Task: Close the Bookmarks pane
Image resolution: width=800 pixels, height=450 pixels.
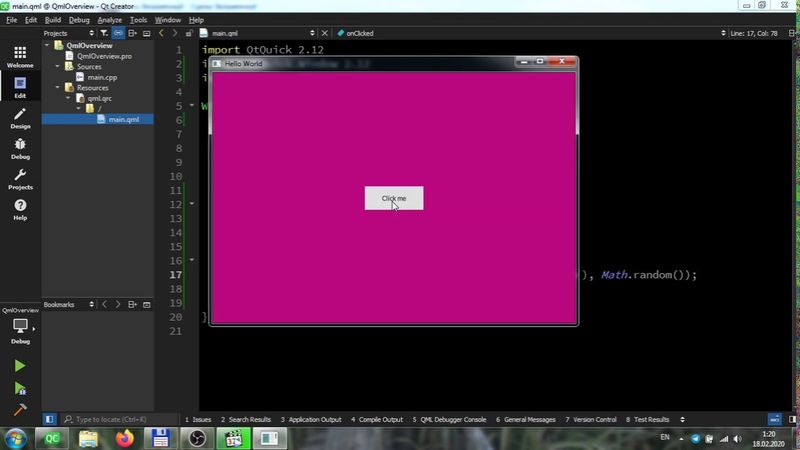Action: [146, 305]
